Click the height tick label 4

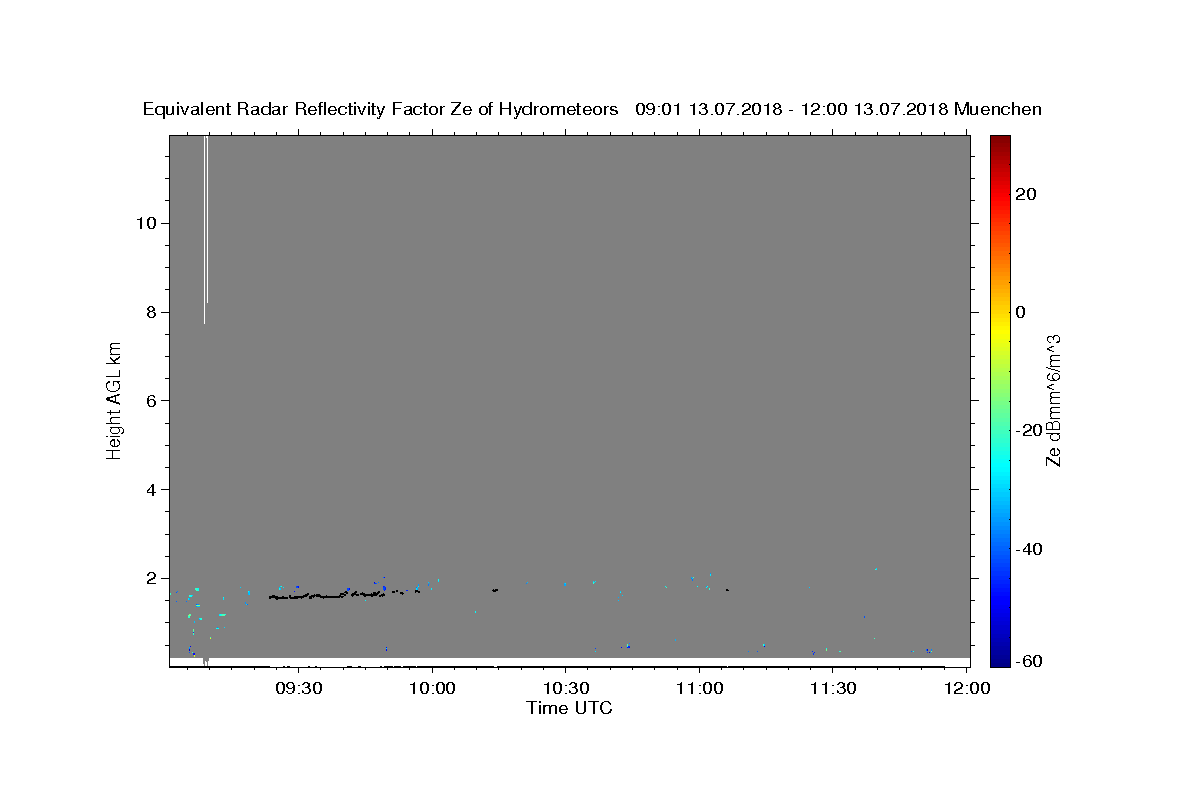pyautogui.click(x=150, y=490)
